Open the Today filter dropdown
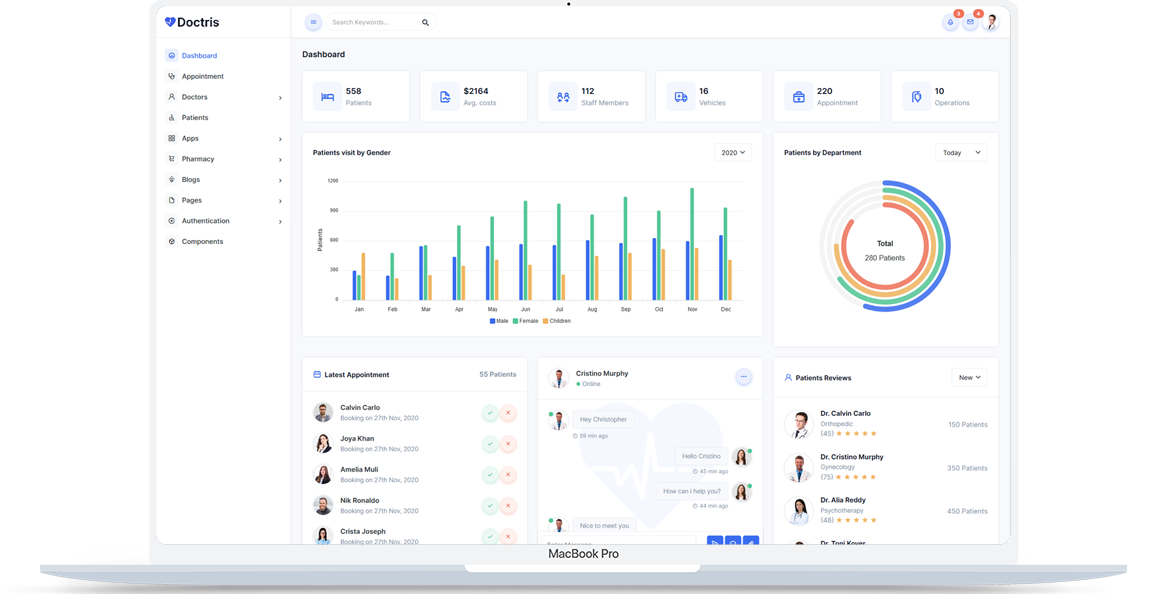Viewport: 1175px width, 594px height. pos(960,153)
